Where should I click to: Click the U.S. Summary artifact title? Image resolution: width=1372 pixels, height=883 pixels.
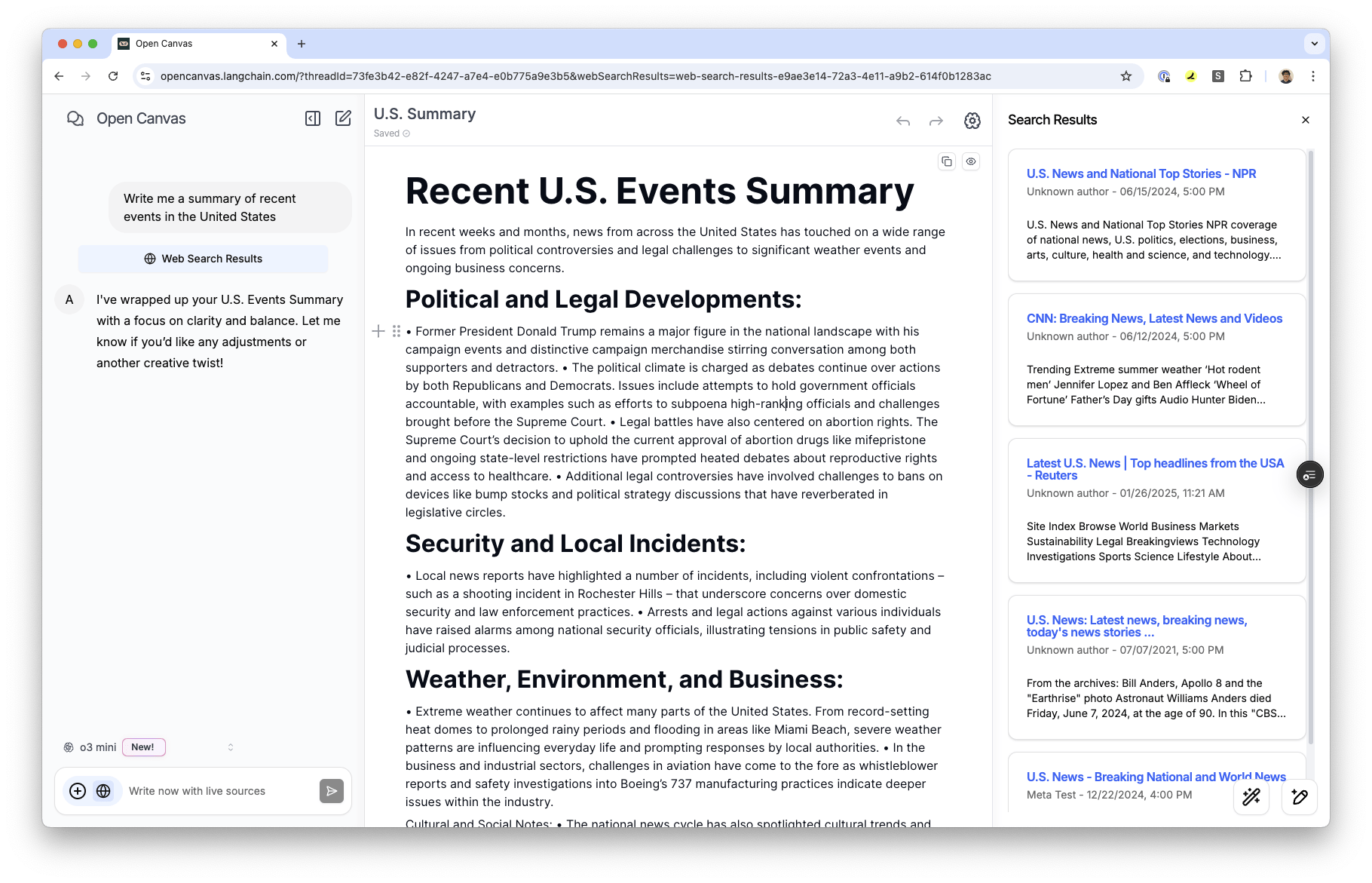coord(424,114)
